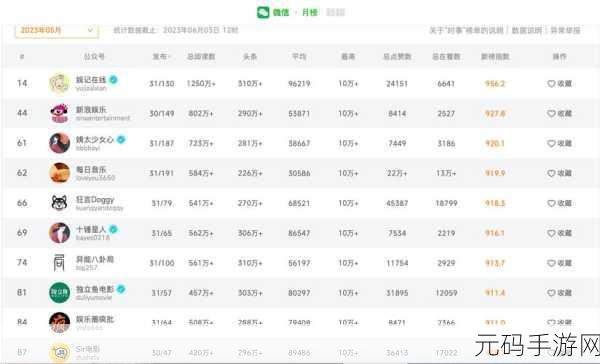Switch to the 月榜 monthly ranking tab
The width and height of the screenshot is (600, 364).
click(310, 12)
